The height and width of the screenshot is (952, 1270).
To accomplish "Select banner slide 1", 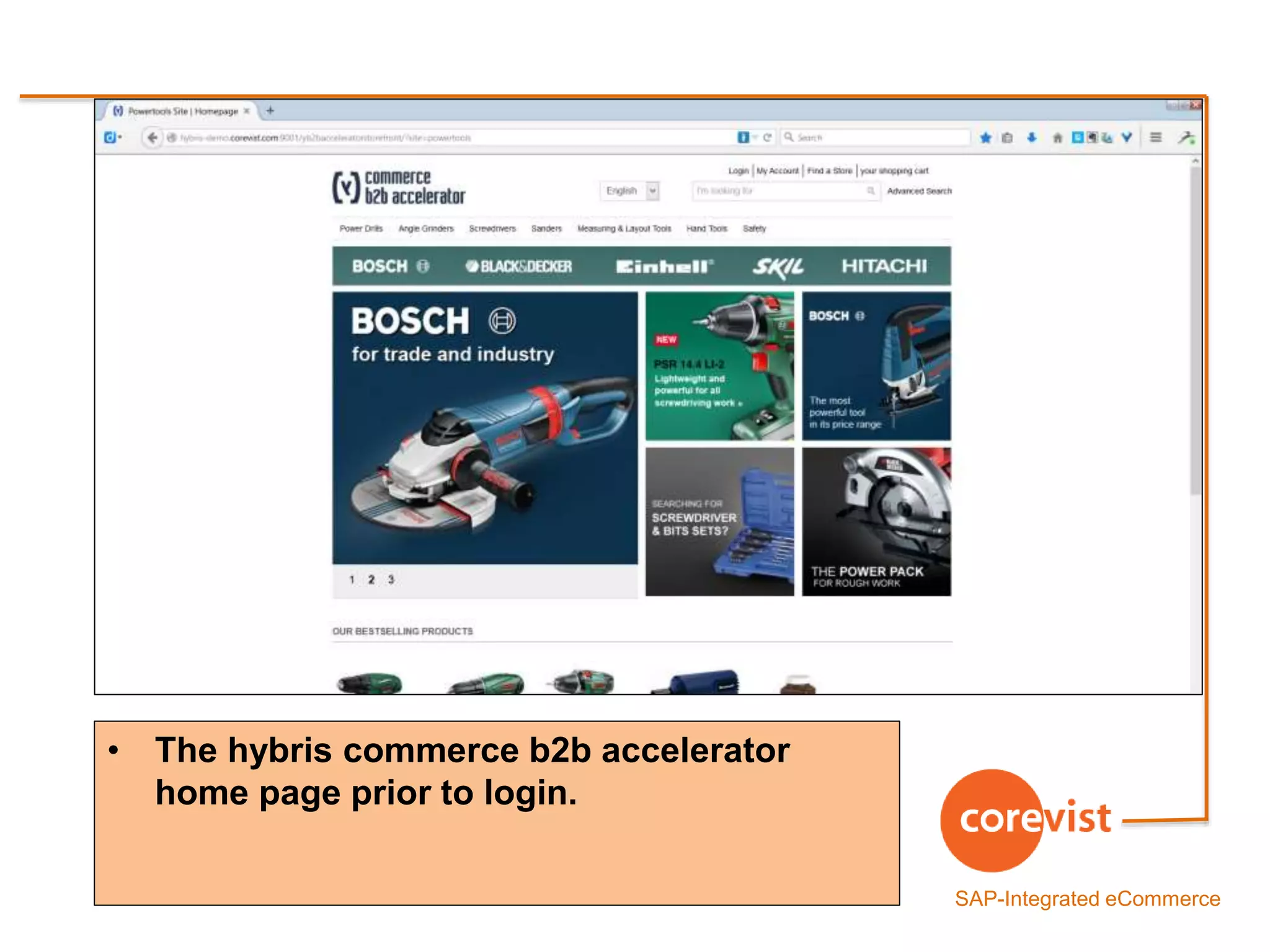I will 352,580.
